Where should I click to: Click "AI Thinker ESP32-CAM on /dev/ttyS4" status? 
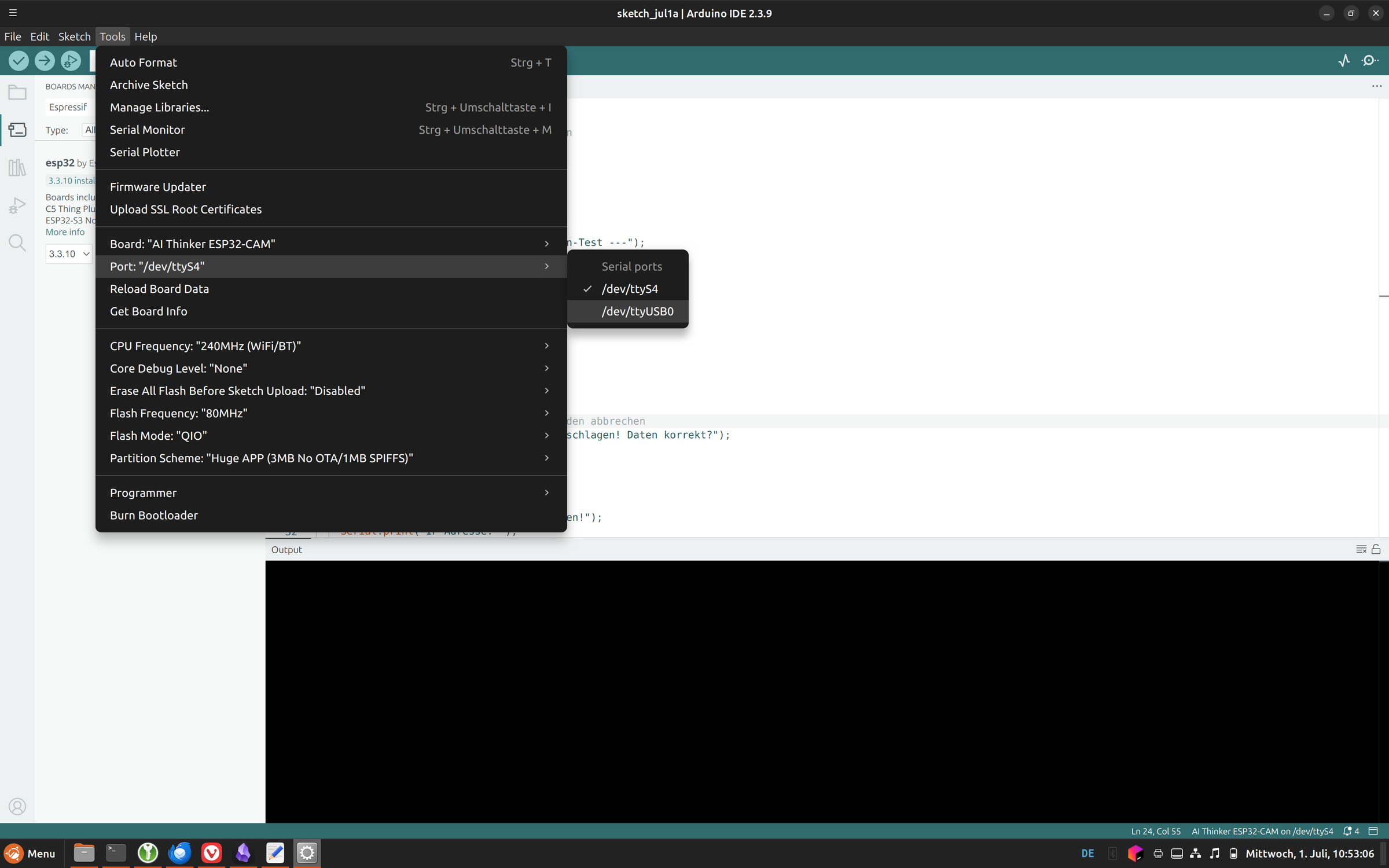(x=1262, y=831)
